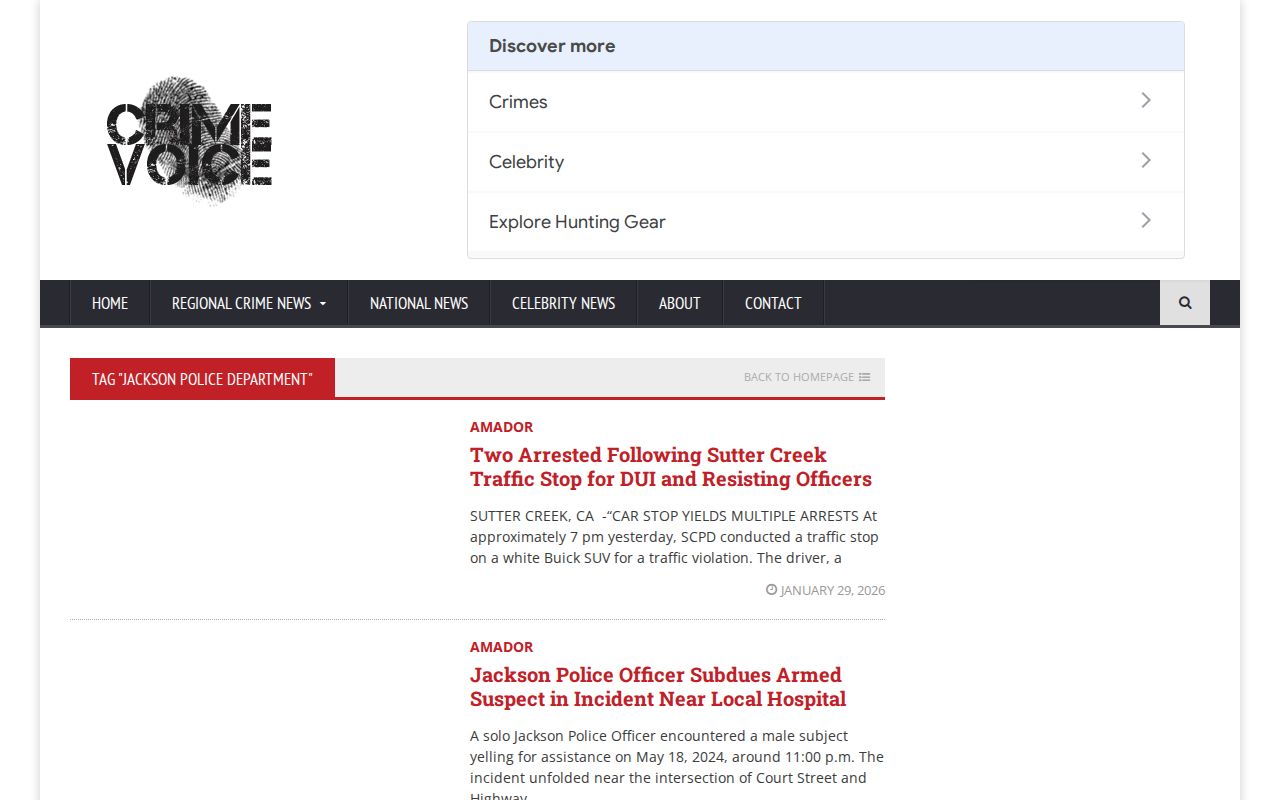Click Amador category above Sutter Creek article
Screen dimensions: 1280x800
tap(502, 427)
